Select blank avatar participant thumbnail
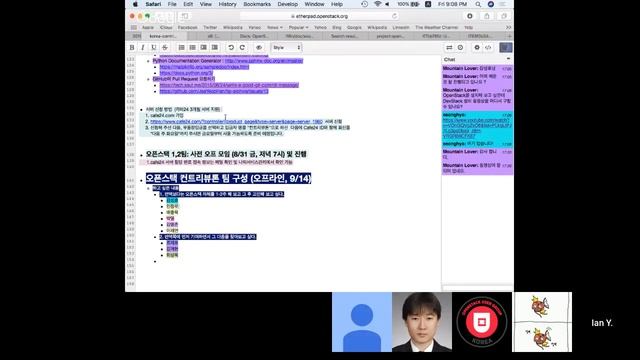 pyautogui.click(x=362, y=322)
